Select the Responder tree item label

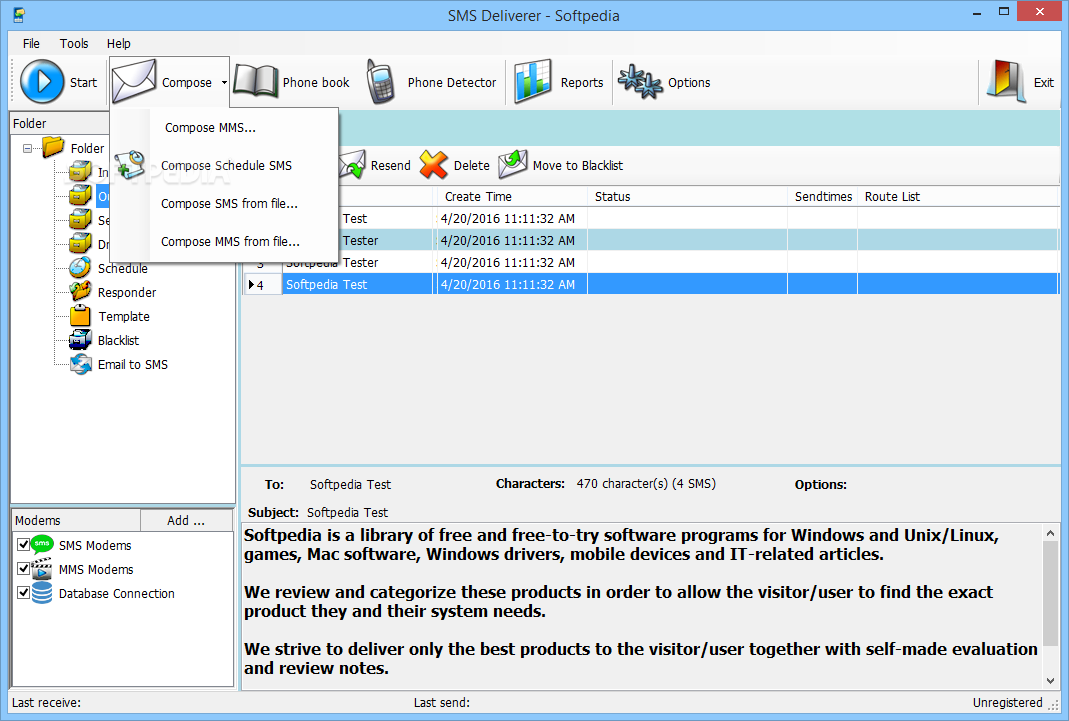pos(127,292)
